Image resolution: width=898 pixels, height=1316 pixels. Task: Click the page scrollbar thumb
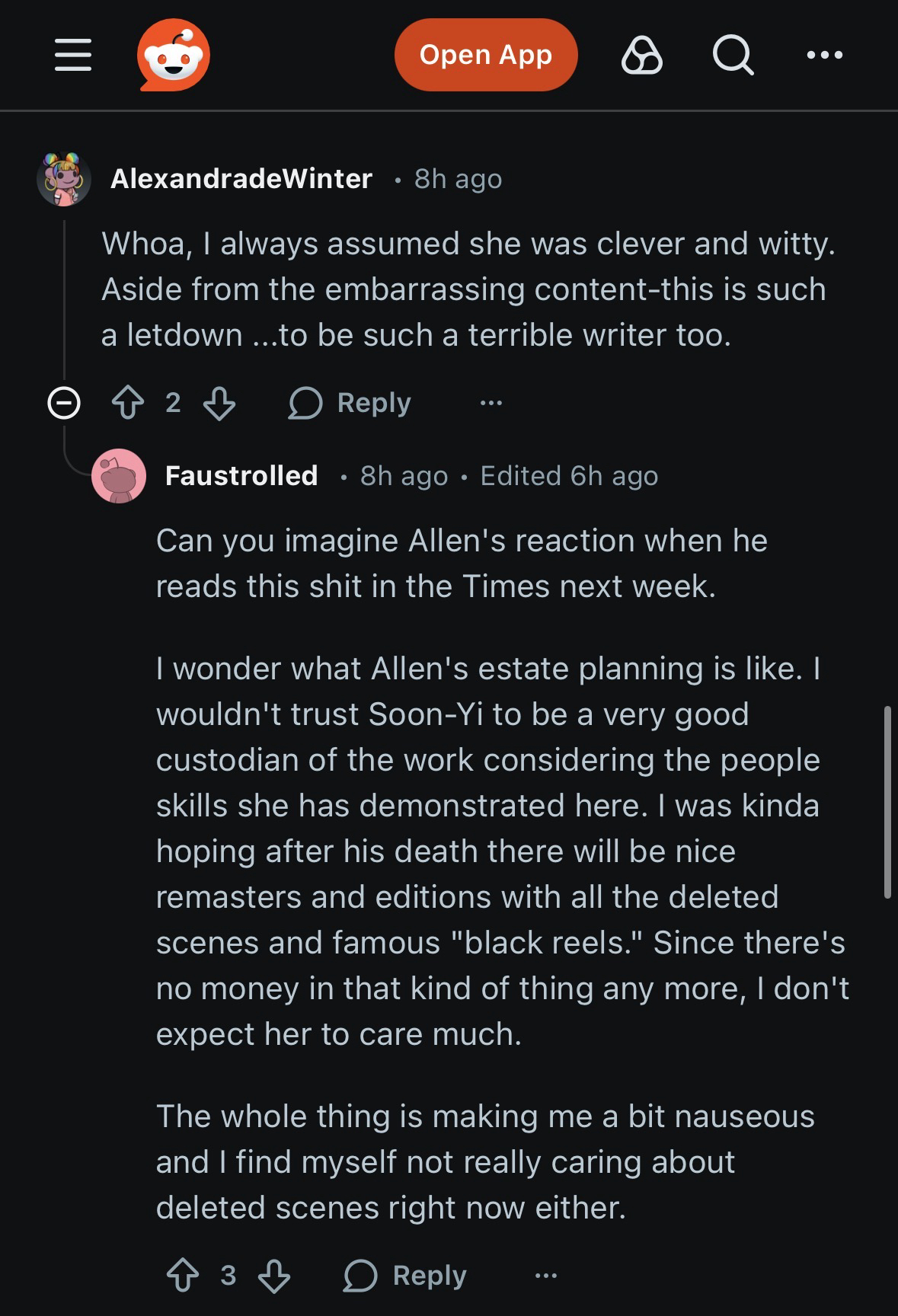pos(887,803)
